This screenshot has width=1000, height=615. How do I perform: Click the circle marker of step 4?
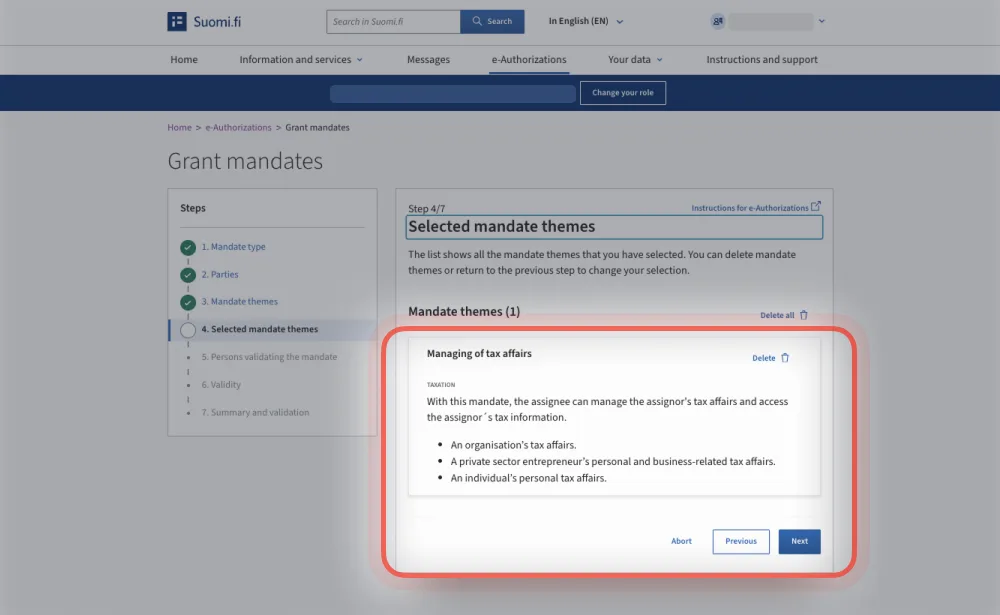click(188, 330)
